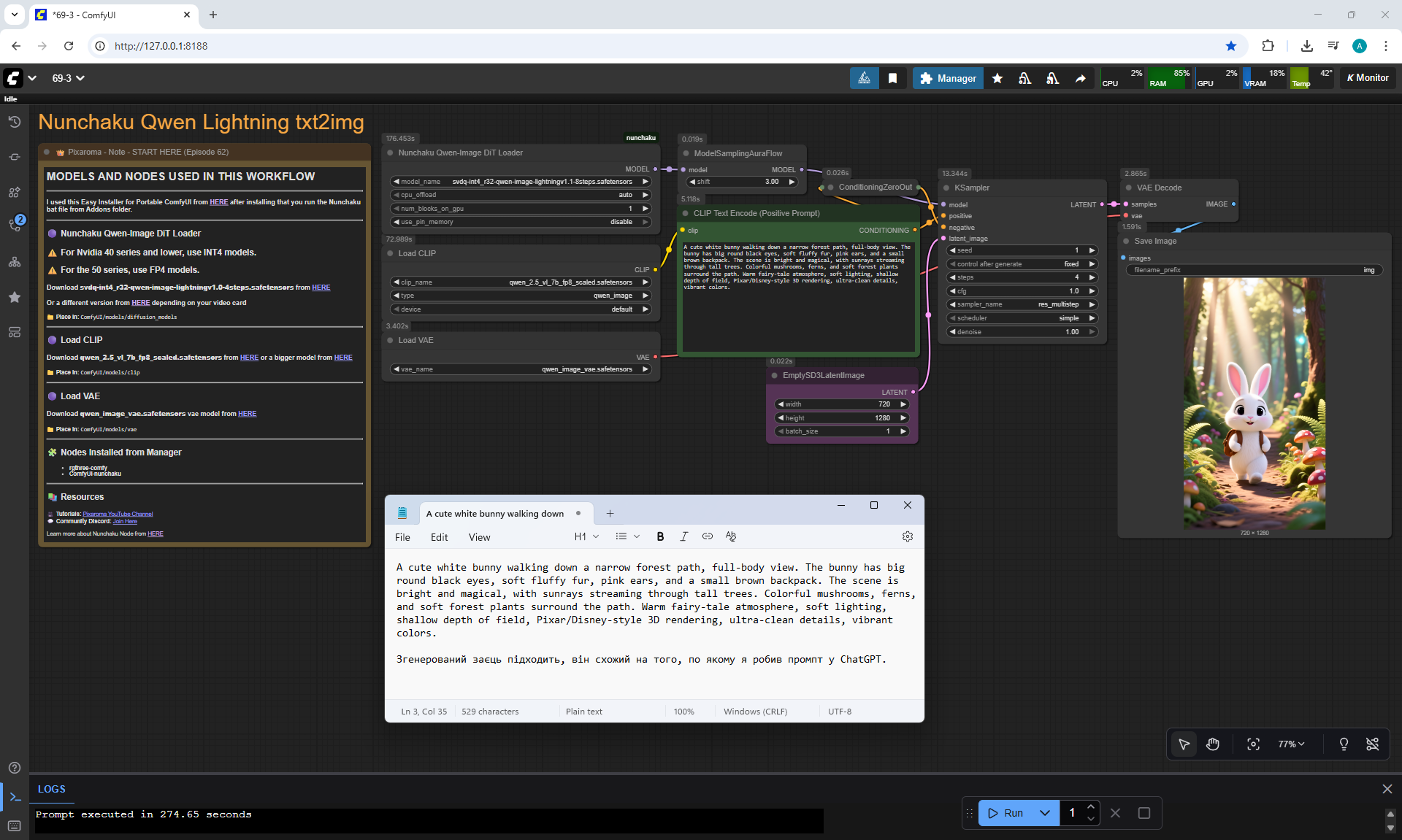This screenshot has width=1402, height=840.
Task: Open the Manager extension button
Action: pos(948,78)
